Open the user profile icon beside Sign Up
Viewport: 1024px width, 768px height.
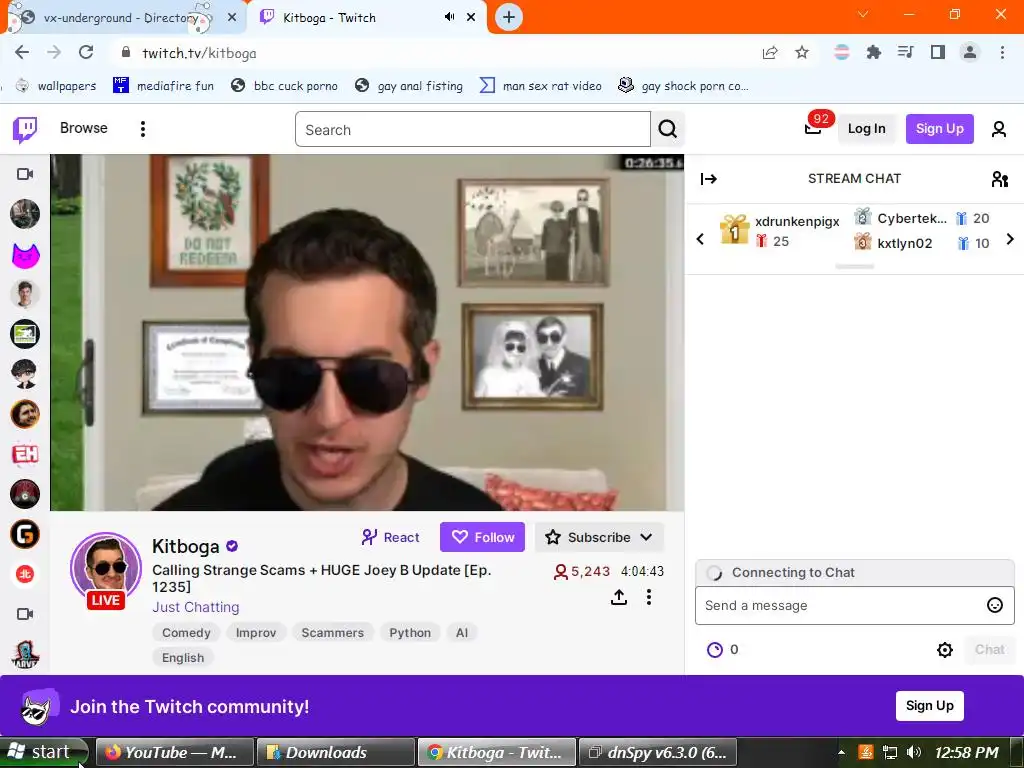pyautogui.click(x=999, y=129)
